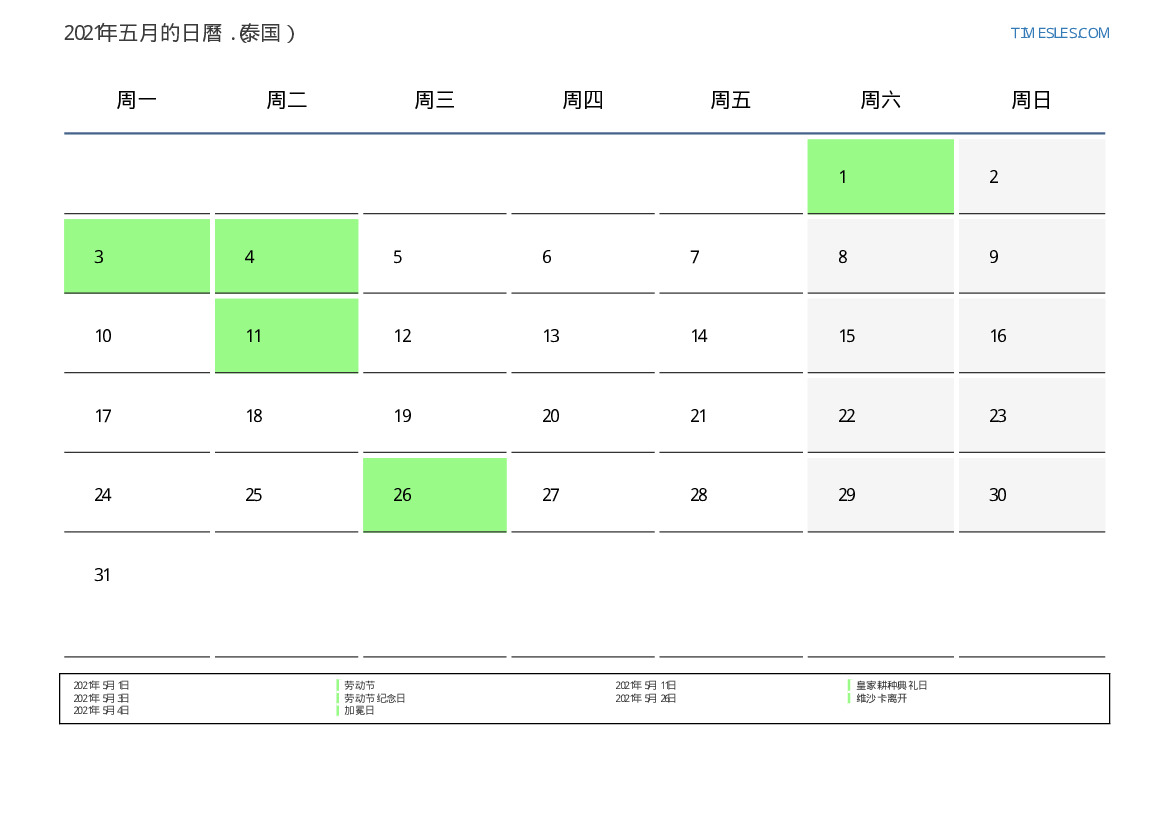Click the 劳动节 holiday legend entry
1169x827 pixels.
(x=359, y=686)
